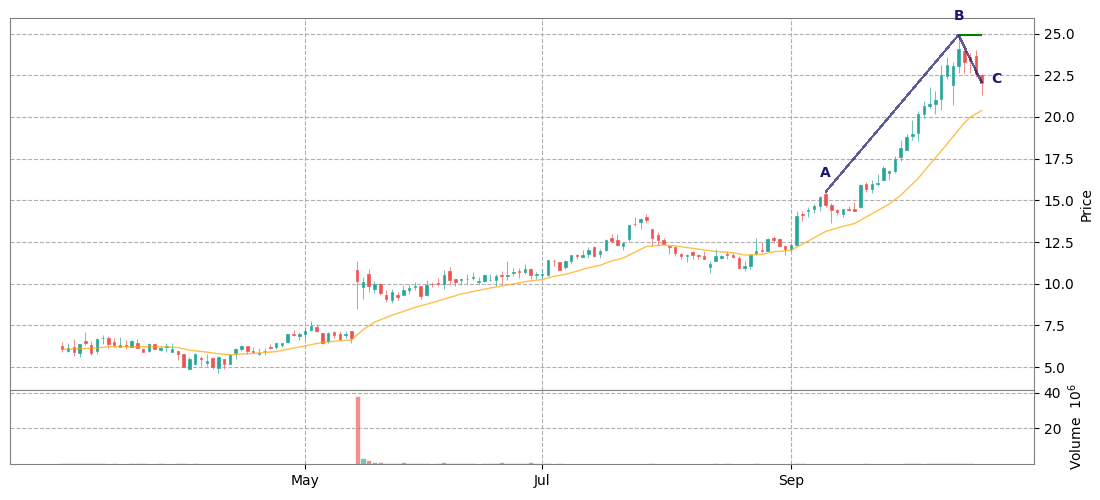Click the 25.0 price tick label
Viewport: 1100px width, 500px height.
1058,35
